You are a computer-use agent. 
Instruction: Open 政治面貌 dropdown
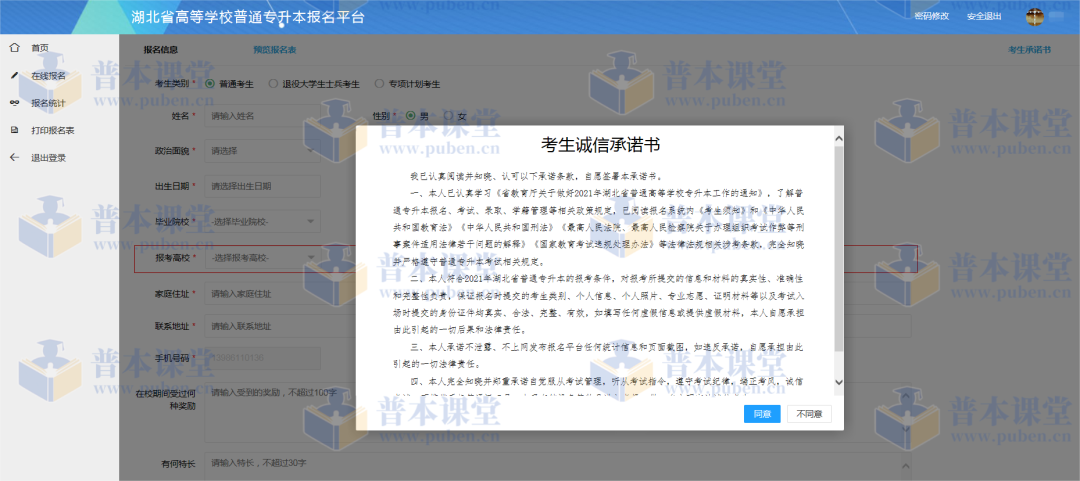coord(262,150)
